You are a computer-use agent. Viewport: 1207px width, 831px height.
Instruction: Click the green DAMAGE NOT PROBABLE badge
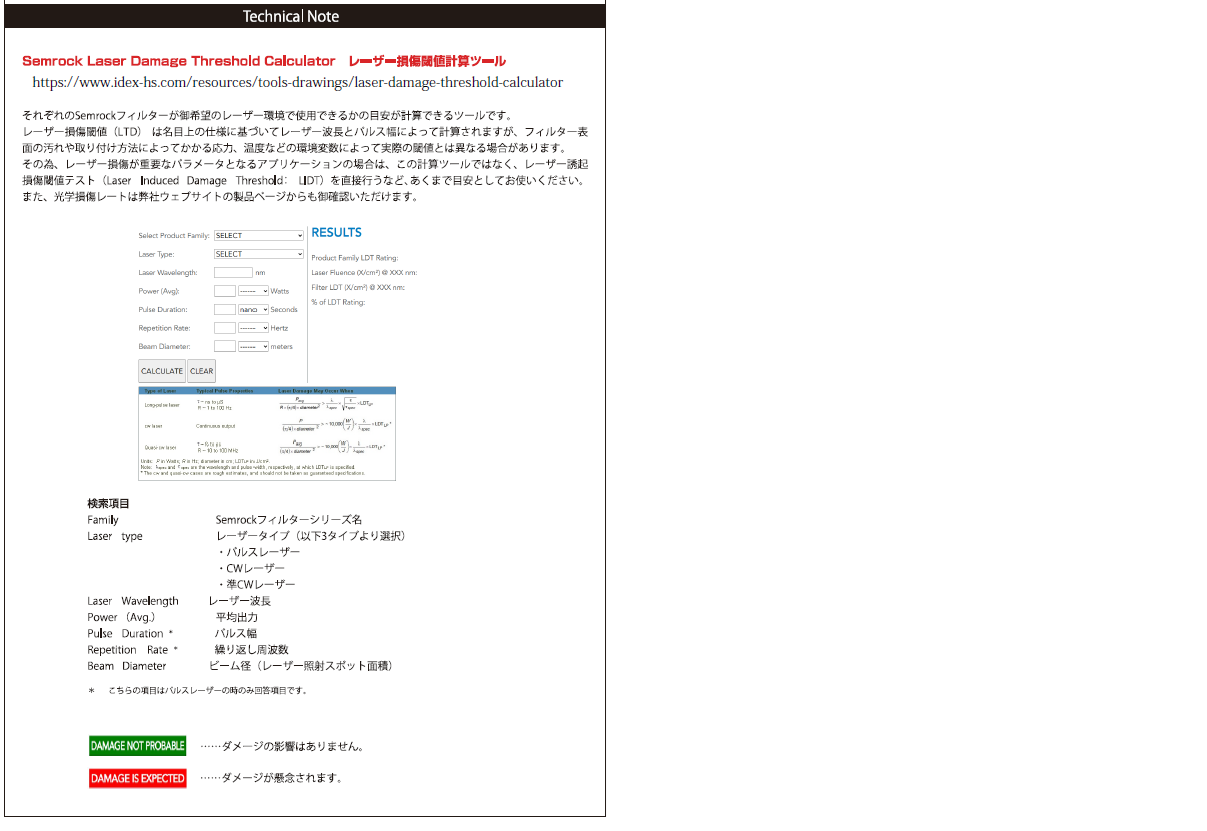137,745
